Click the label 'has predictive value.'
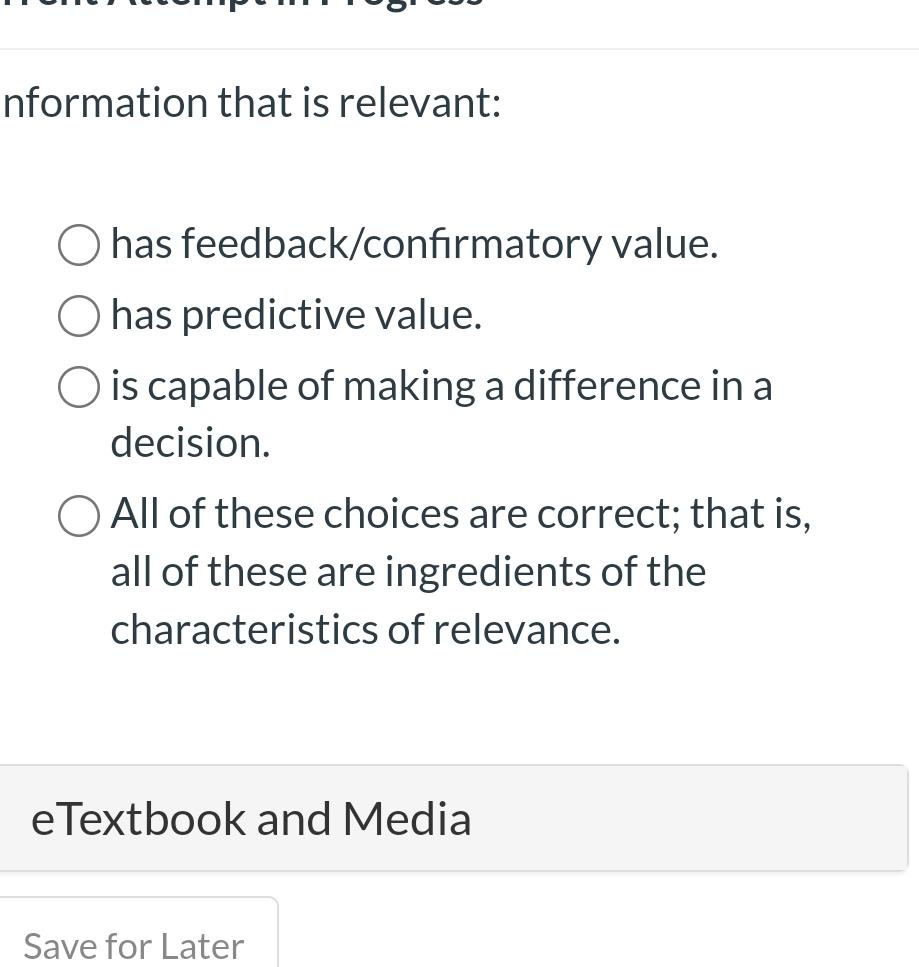This screenshot has width=919, height=967. pyautogui.click(x=296, y=314)
